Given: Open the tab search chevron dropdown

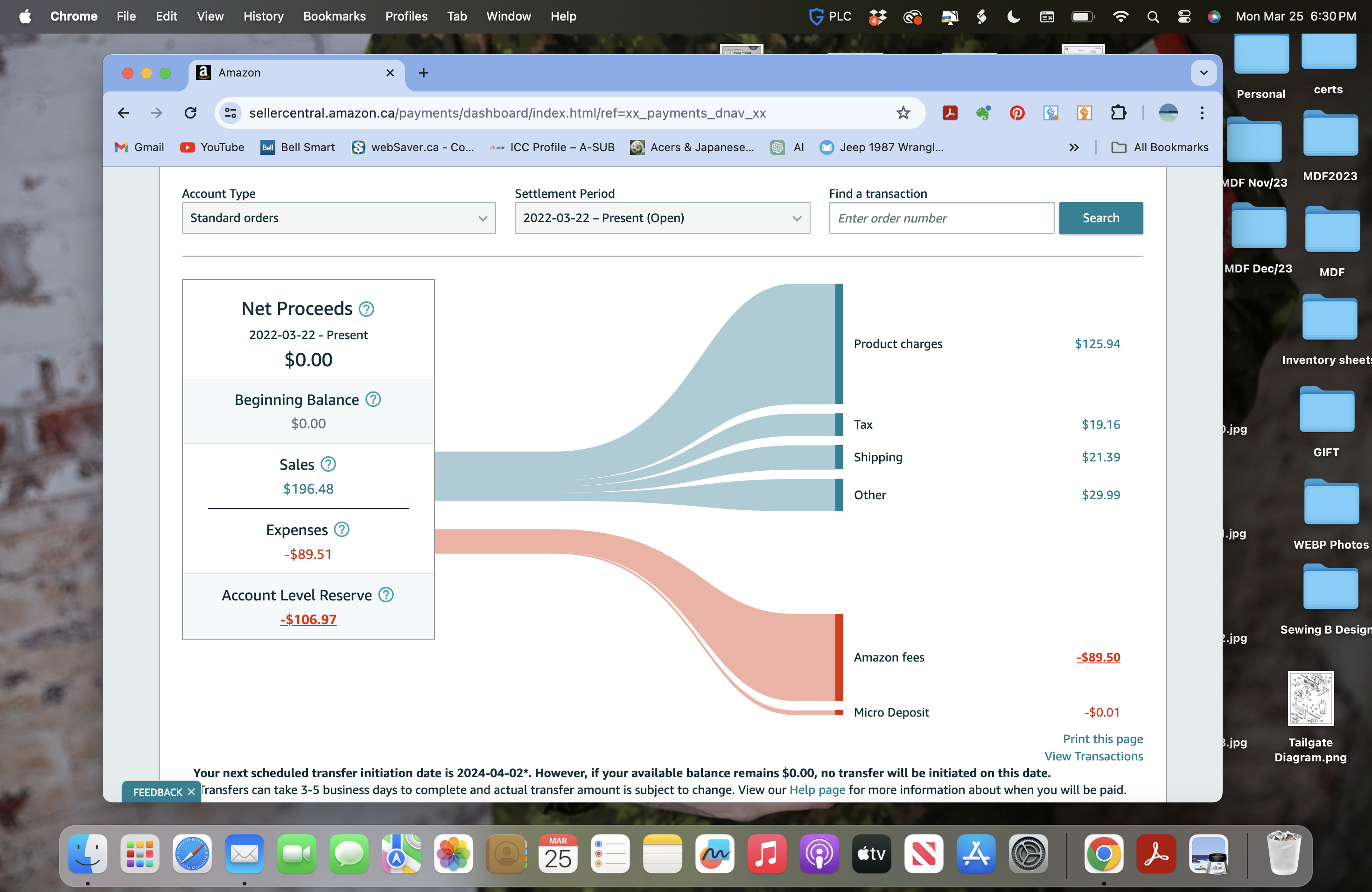Looking at the screenshot, I should point(1204,73).
